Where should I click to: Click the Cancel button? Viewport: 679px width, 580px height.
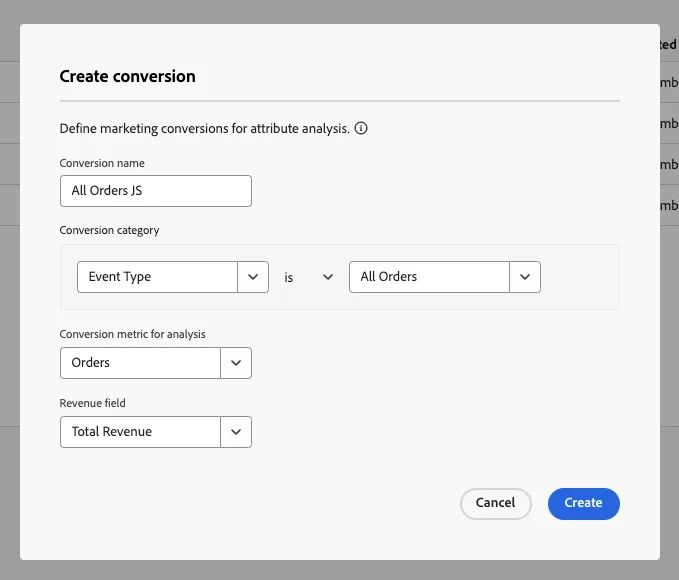[x=496, y=504]
